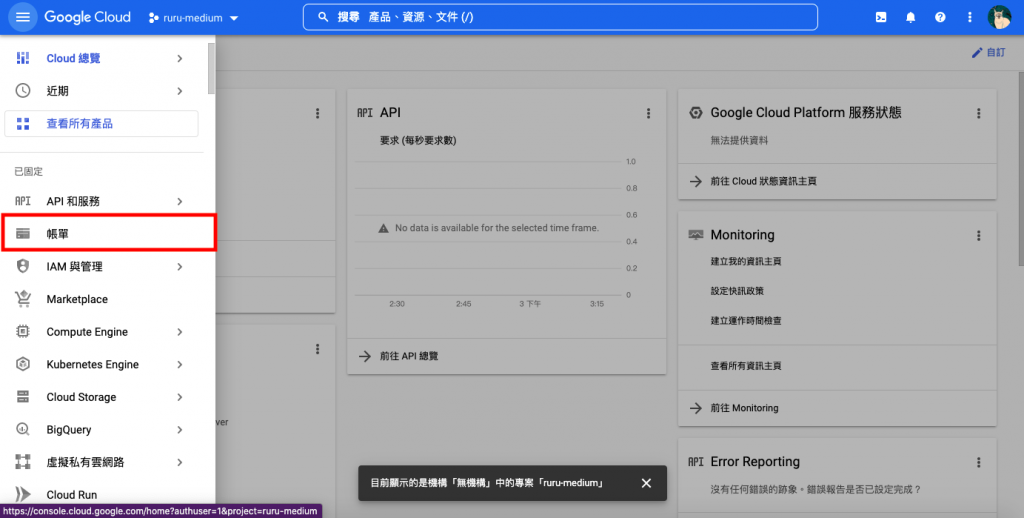
Task: Open the ruru-medium project selector
Action: (193, 18)
